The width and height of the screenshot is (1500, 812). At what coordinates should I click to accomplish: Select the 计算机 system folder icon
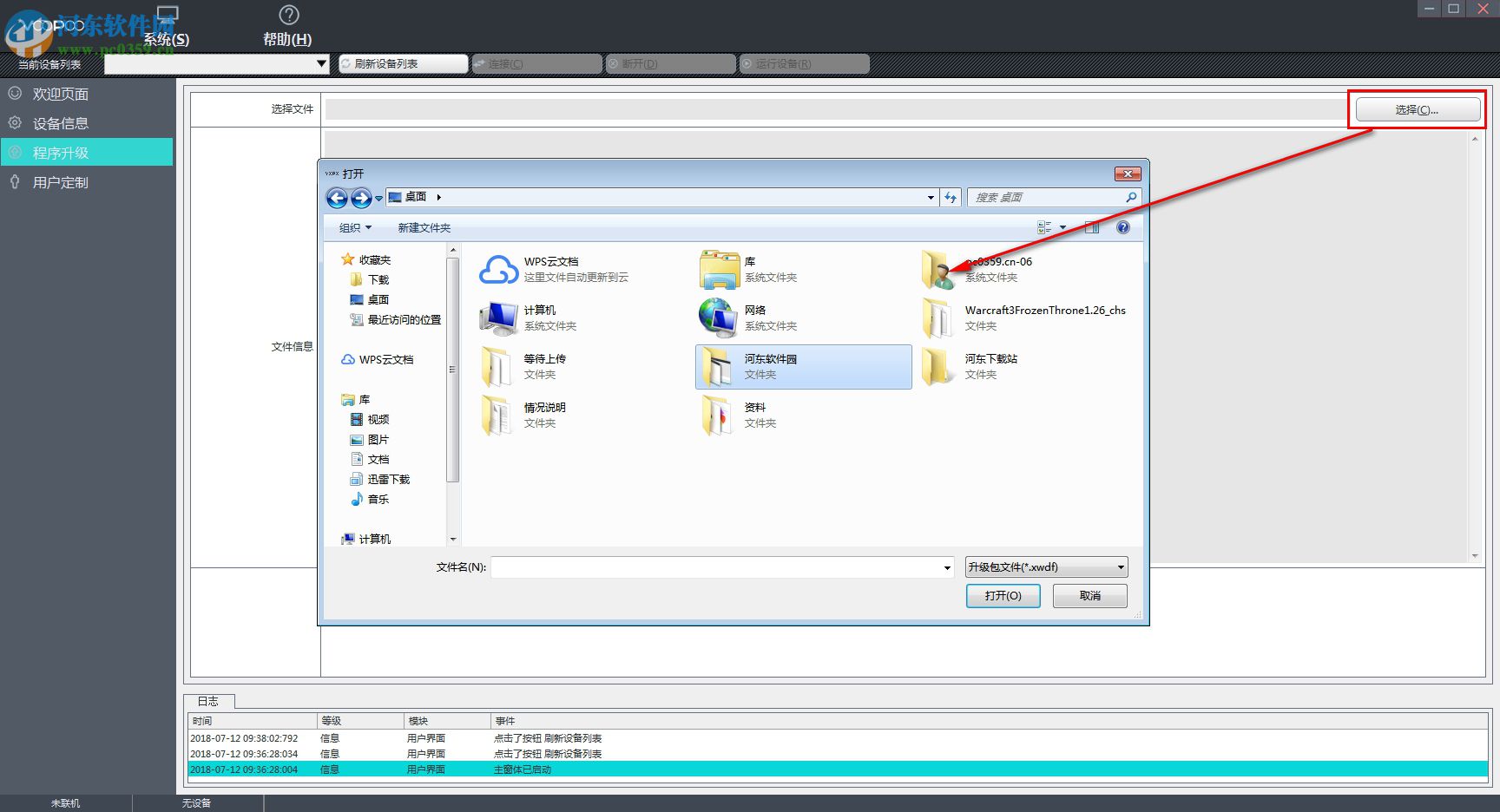point(499,318)
